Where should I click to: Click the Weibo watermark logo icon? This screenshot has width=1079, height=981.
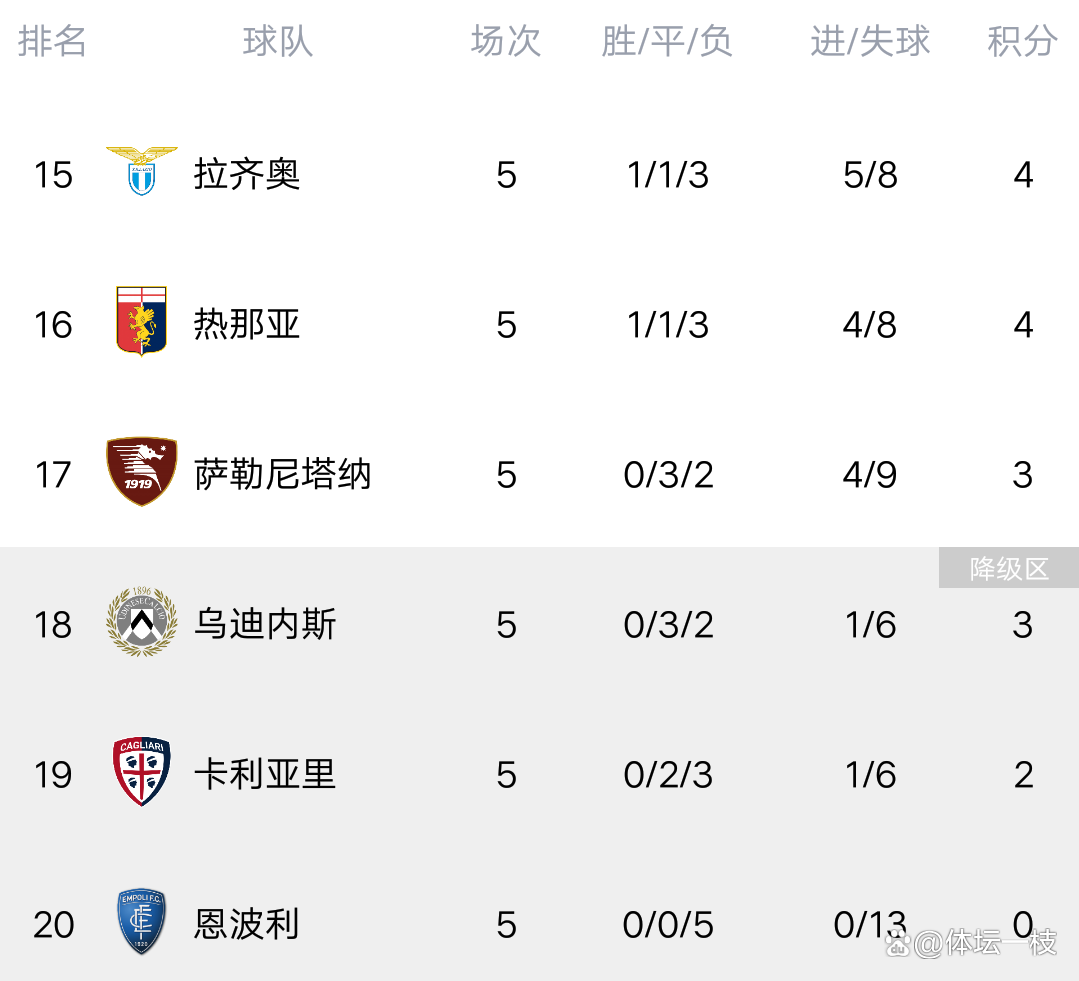click(x=898, y=942)
